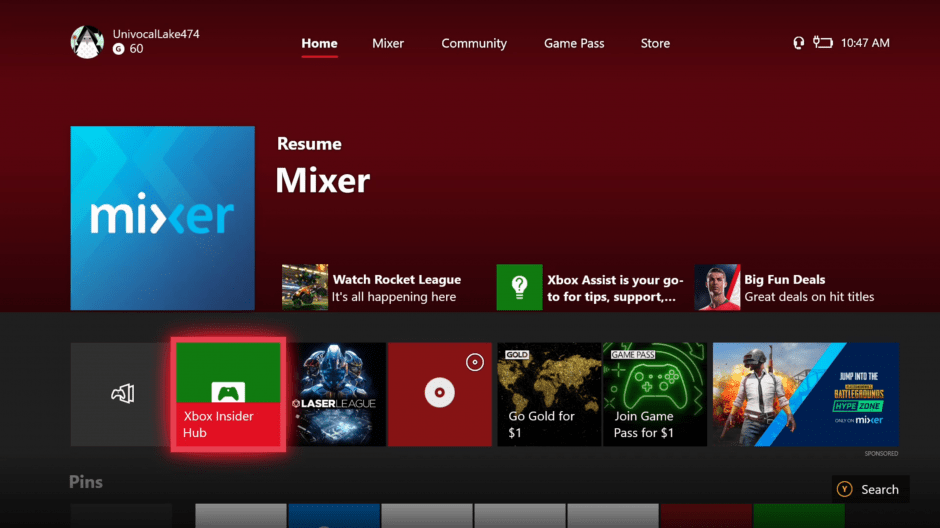Click the green Xbox Assist lightbulb icon

tap(519, 287)
